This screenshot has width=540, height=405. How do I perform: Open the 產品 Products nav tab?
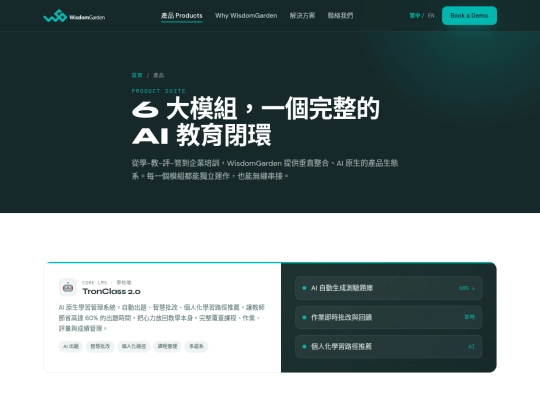click(181, 15)
